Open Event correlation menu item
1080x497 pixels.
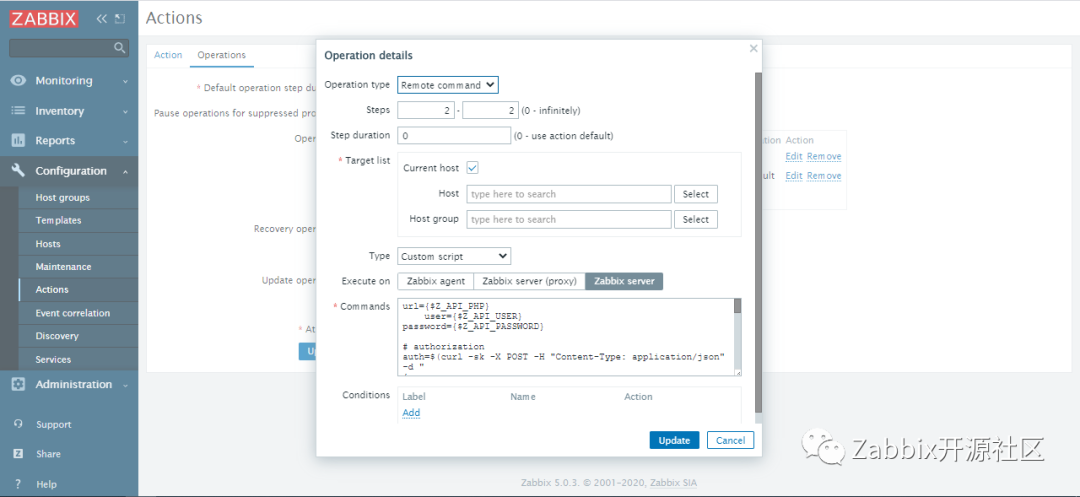click(x=73, y=313)
